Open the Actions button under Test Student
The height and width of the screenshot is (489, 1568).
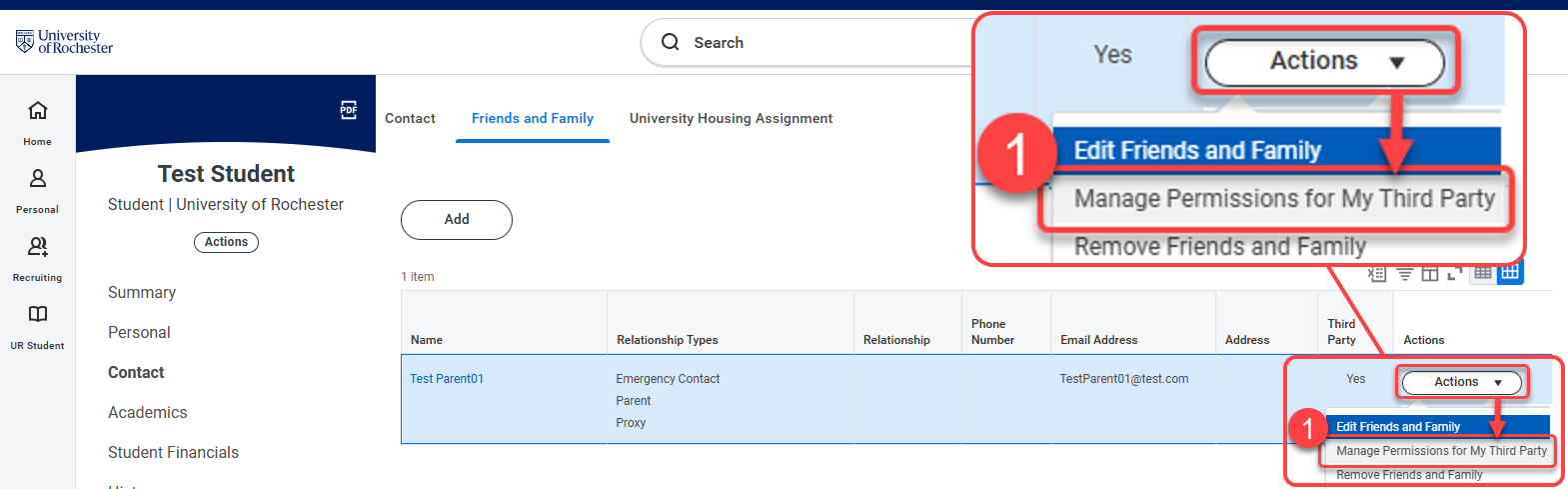(x=226, y=242)
